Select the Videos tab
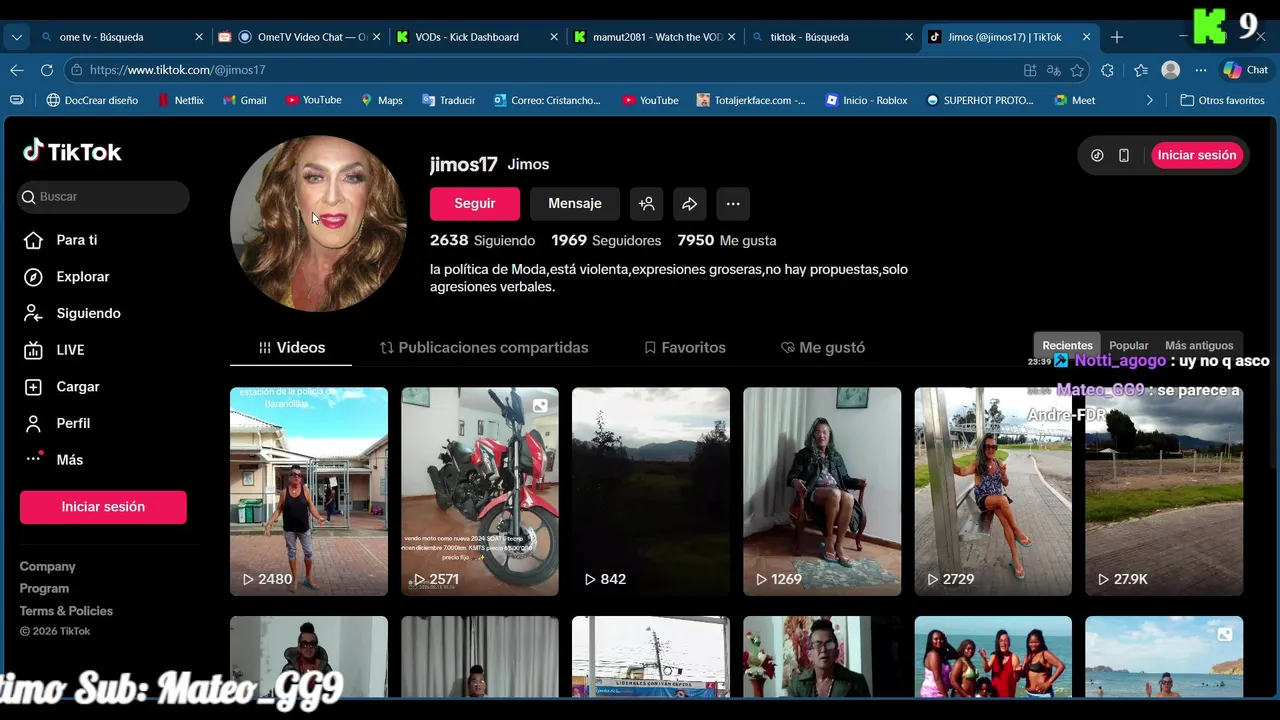The image size is (1280, 720). click(x=291, y=347)
